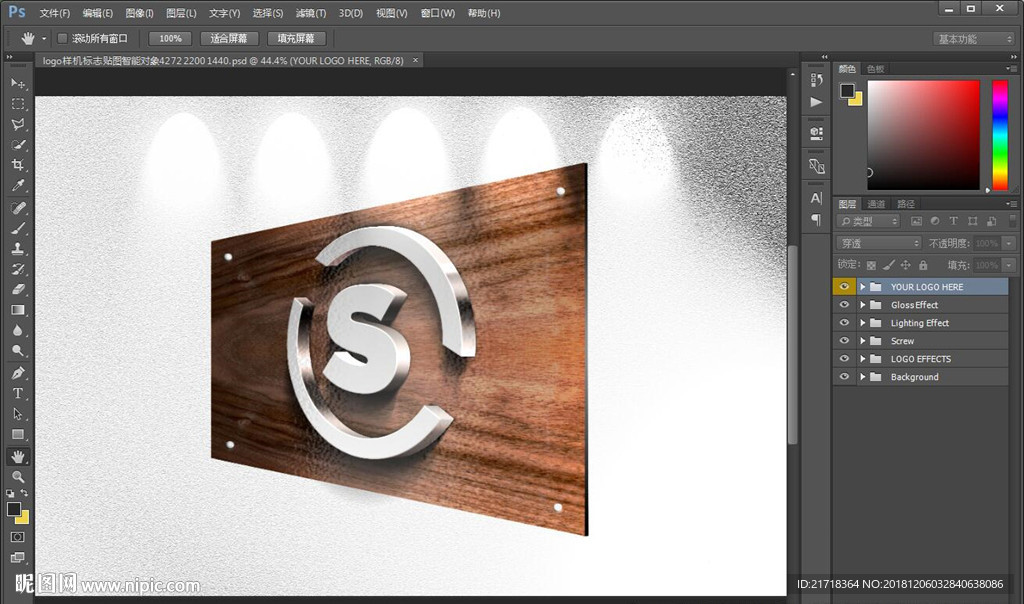This screenshot has height=604, width=1024.
Task: Open the 窗口(W) menu
Action: 438,13
